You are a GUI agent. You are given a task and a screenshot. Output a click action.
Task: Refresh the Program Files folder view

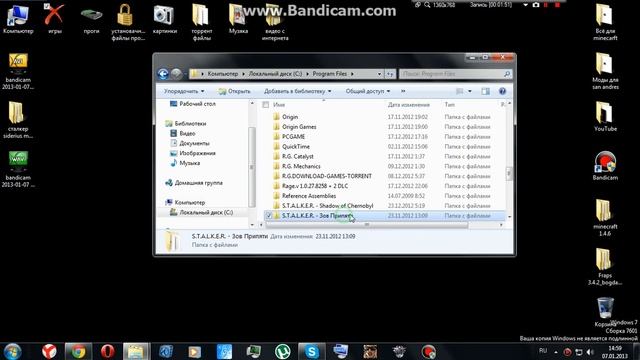coord(390,74)
